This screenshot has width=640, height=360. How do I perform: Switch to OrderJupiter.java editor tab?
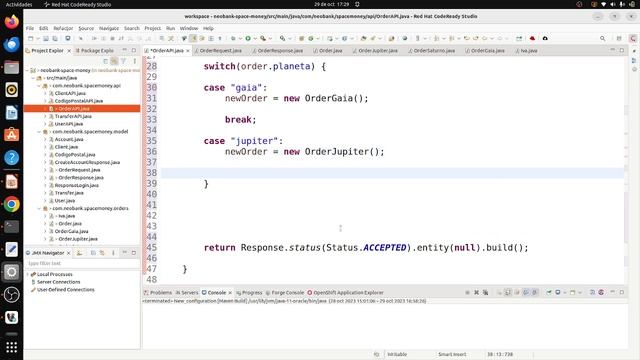click(375, 51)
